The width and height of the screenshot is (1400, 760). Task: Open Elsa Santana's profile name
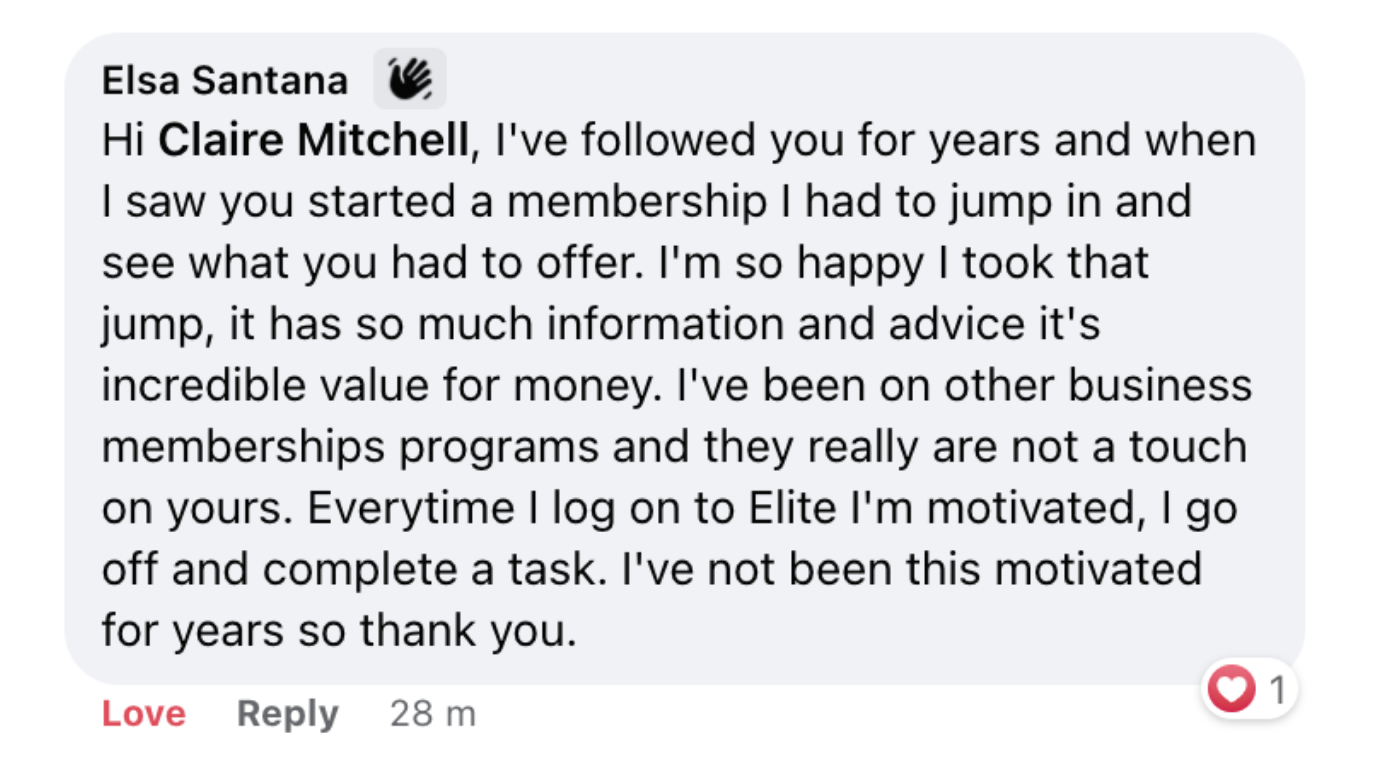(x=225, y=80)
